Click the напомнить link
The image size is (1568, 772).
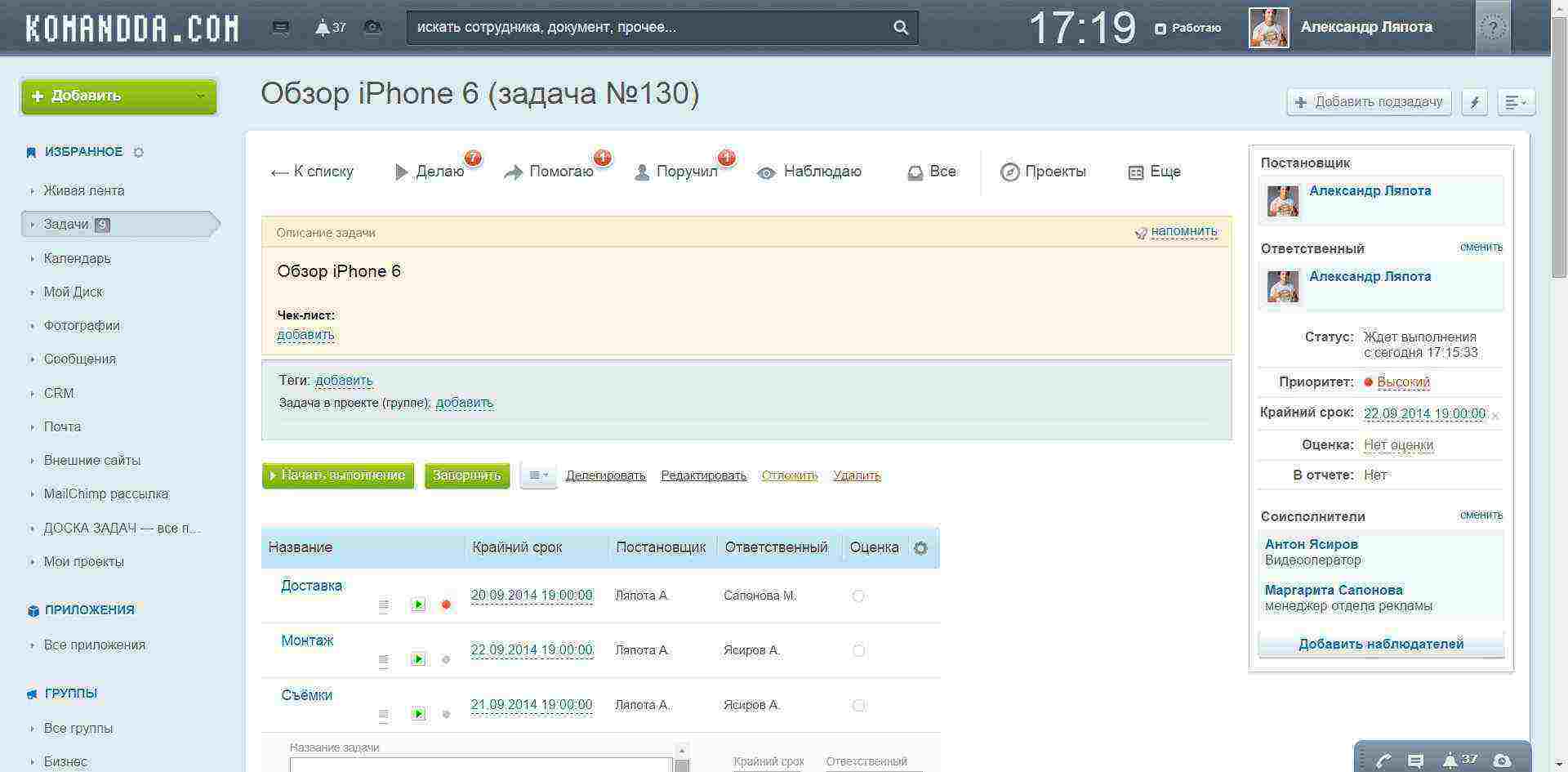[1183, 231]
